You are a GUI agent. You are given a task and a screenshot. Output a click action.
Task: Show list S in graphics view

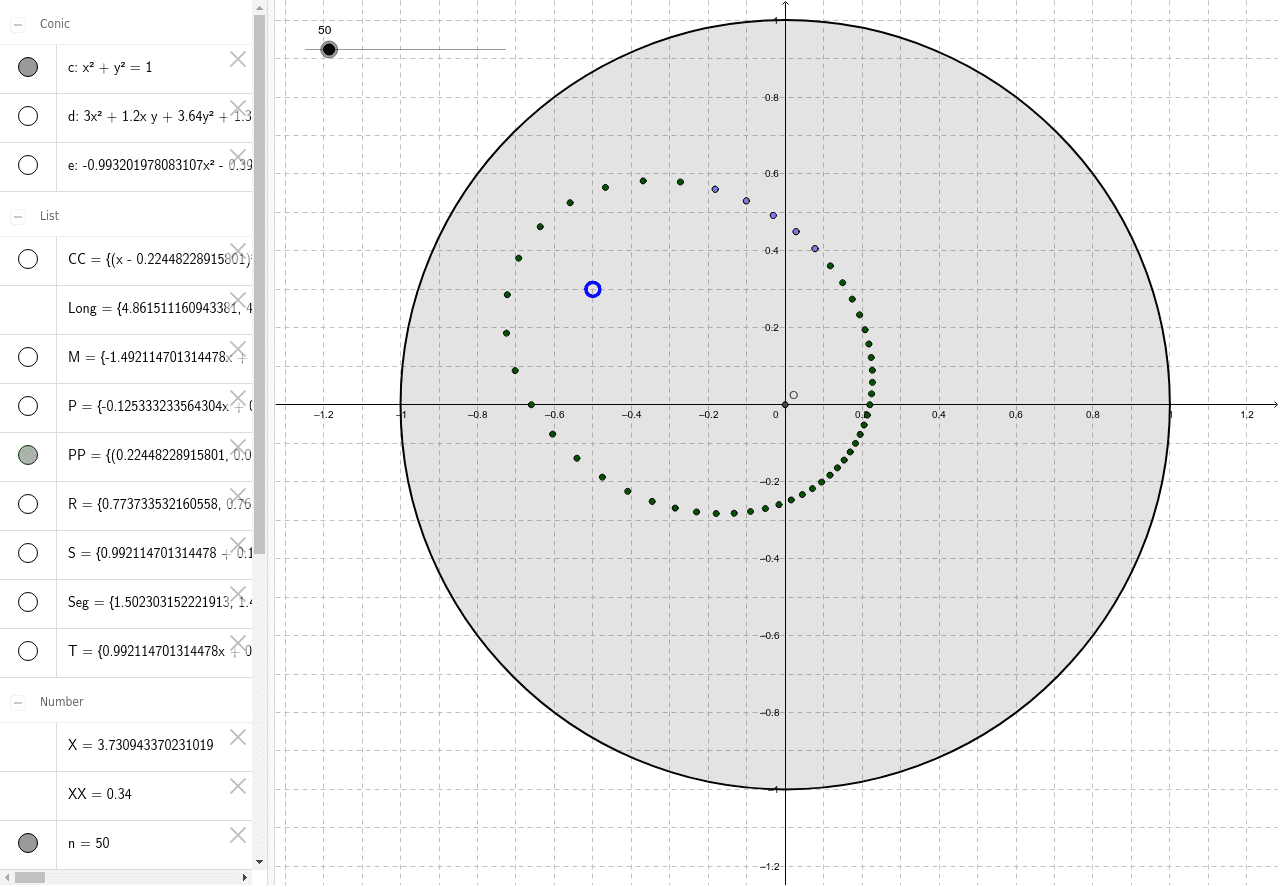pos(28,553)
